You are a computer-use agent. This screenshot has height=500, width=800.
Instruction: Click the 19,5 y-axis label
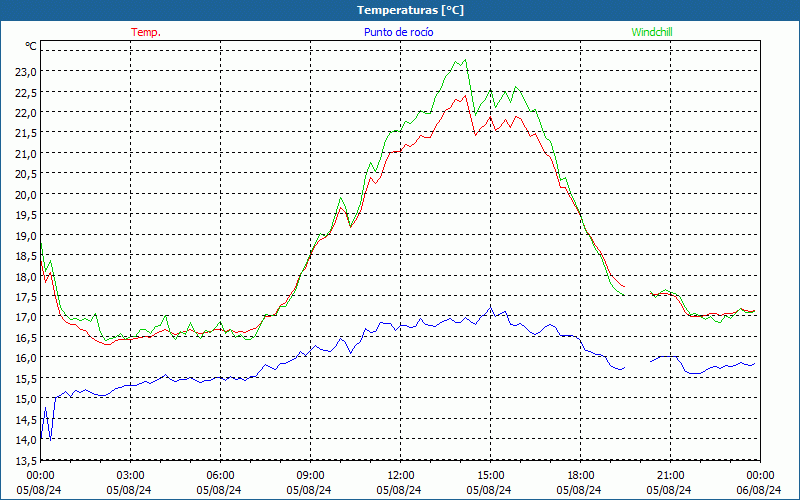point(26,215)
